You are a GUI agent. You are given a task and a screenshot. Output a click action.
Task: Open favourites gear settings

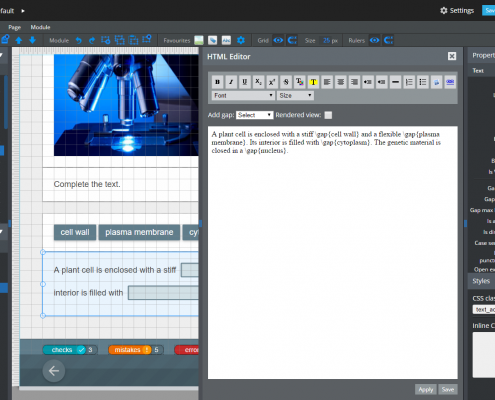click(x=241, y=40)
